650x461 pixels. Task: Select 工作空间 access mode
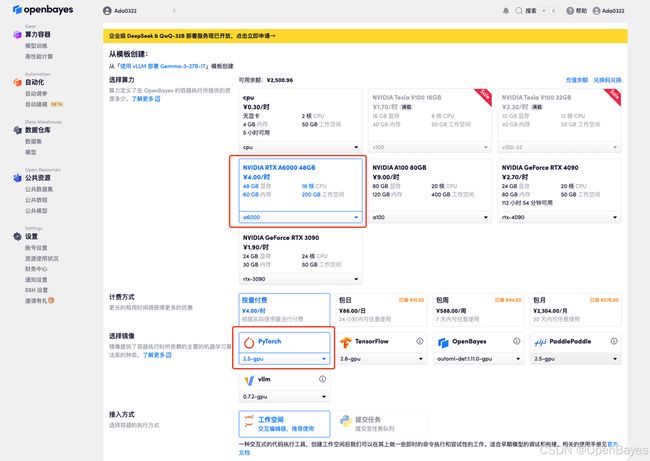(x=284, y=424)
